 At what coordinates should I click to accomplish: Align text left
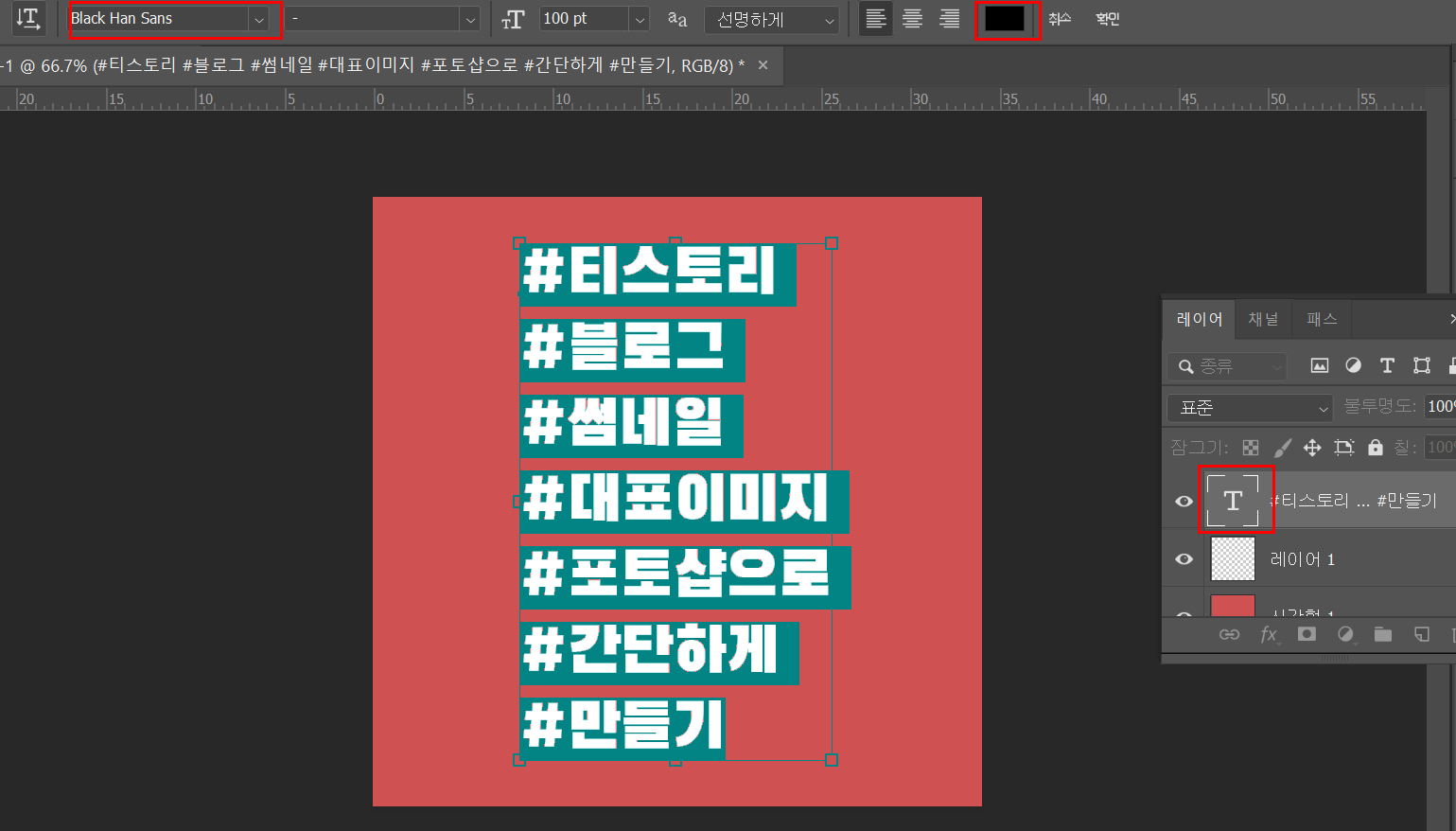tap(876, 19)
